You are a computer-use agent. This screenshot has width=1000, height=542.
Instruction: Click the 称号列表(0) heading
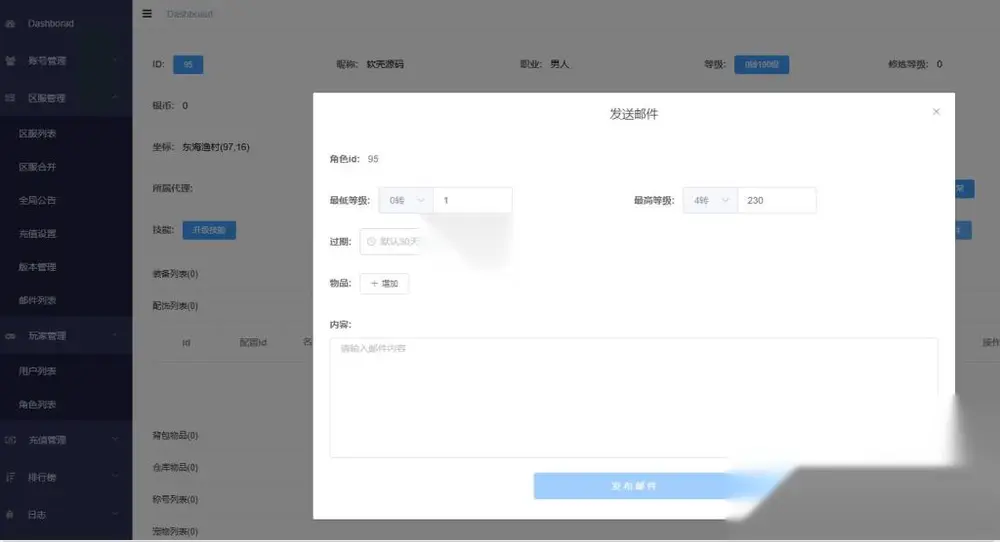175,499
